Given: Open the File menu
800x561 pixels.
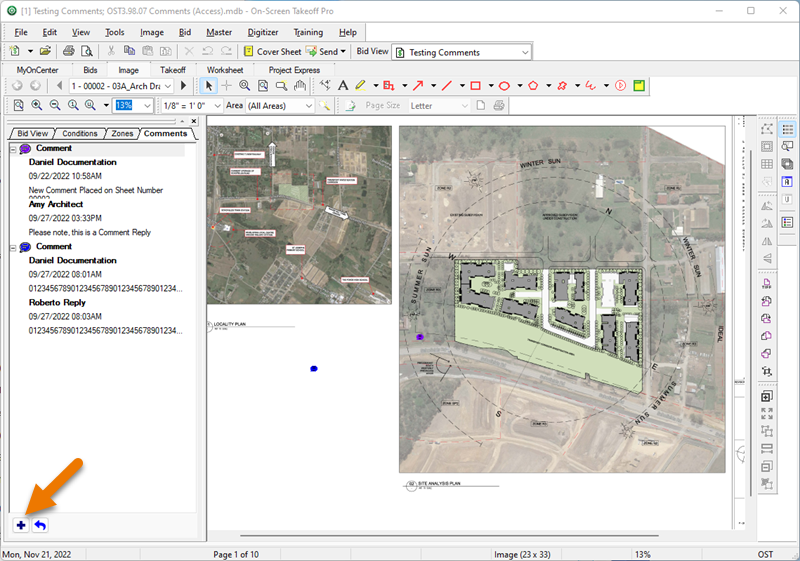Looking at the screenshot, I should coord(21,32).
